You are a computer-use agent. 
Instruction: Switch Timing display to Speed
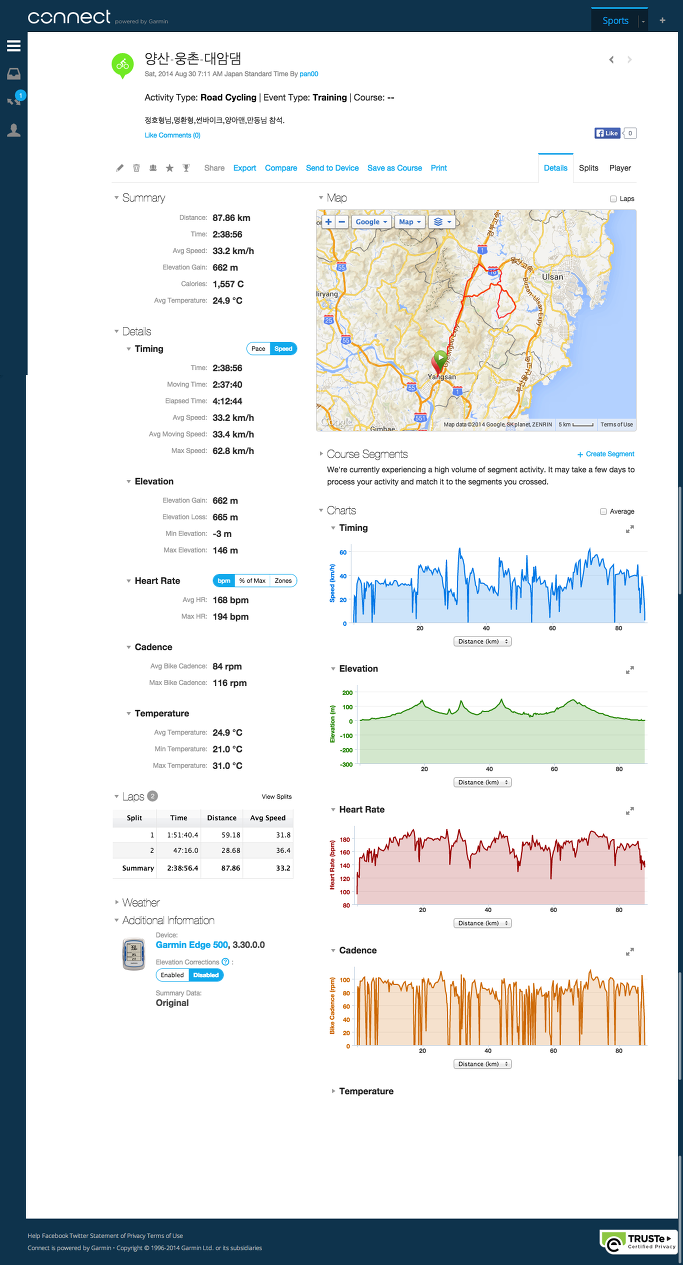(x=284, y=349)
